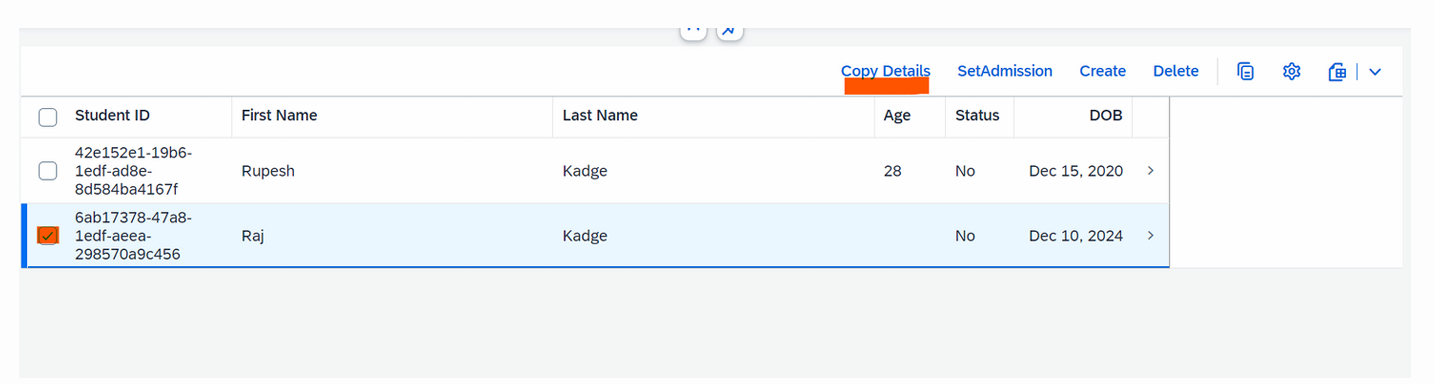Image resolution: width=1434 pixels, height=384 pixels.
Task: Click the copy/paste table icon in toolbar
Action: tap(1245, 71)
